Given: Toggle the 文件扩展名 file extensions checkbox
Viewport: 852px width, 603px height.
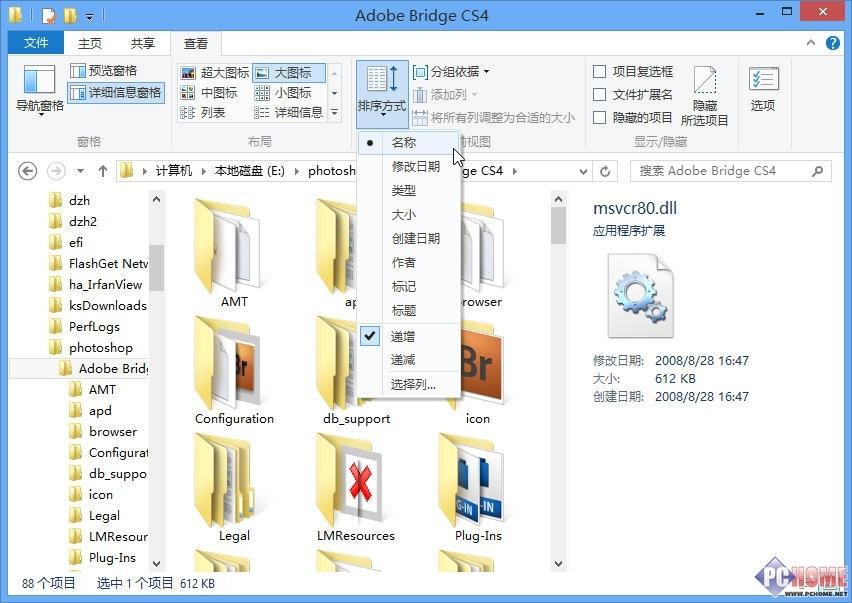Looking at the screenshot, I should coord(600,94).
